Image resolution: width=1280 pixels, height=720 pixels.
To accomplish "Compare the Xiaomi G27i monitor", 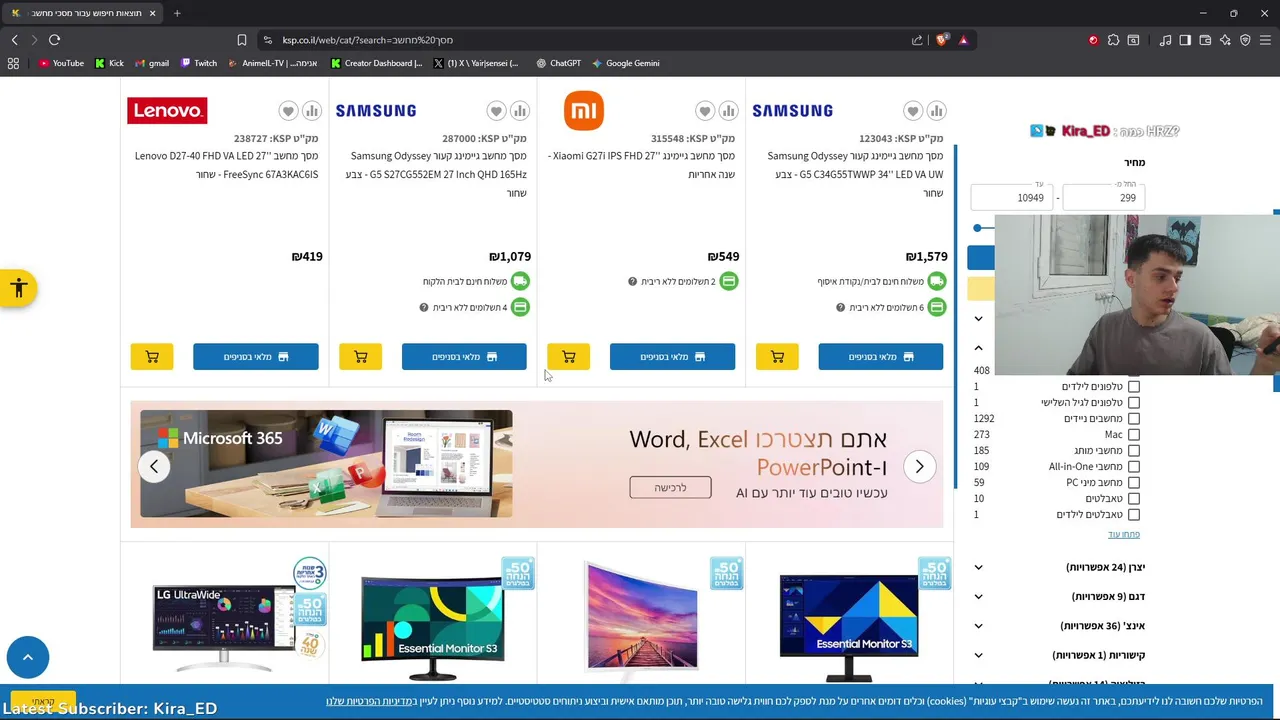I will pyautogui.click(x=729, y=111).
